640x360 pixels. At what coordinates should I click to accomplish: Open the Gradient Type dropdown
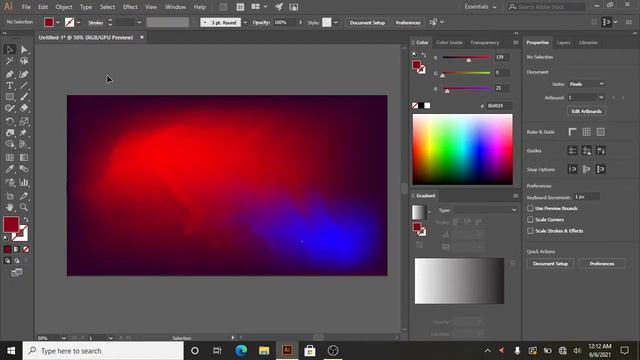pos(485,210)
